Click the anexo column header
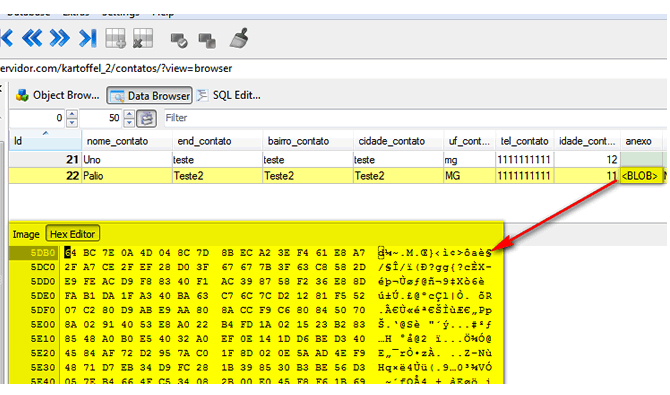Screen dimensions: 670x395 point(641,141)
